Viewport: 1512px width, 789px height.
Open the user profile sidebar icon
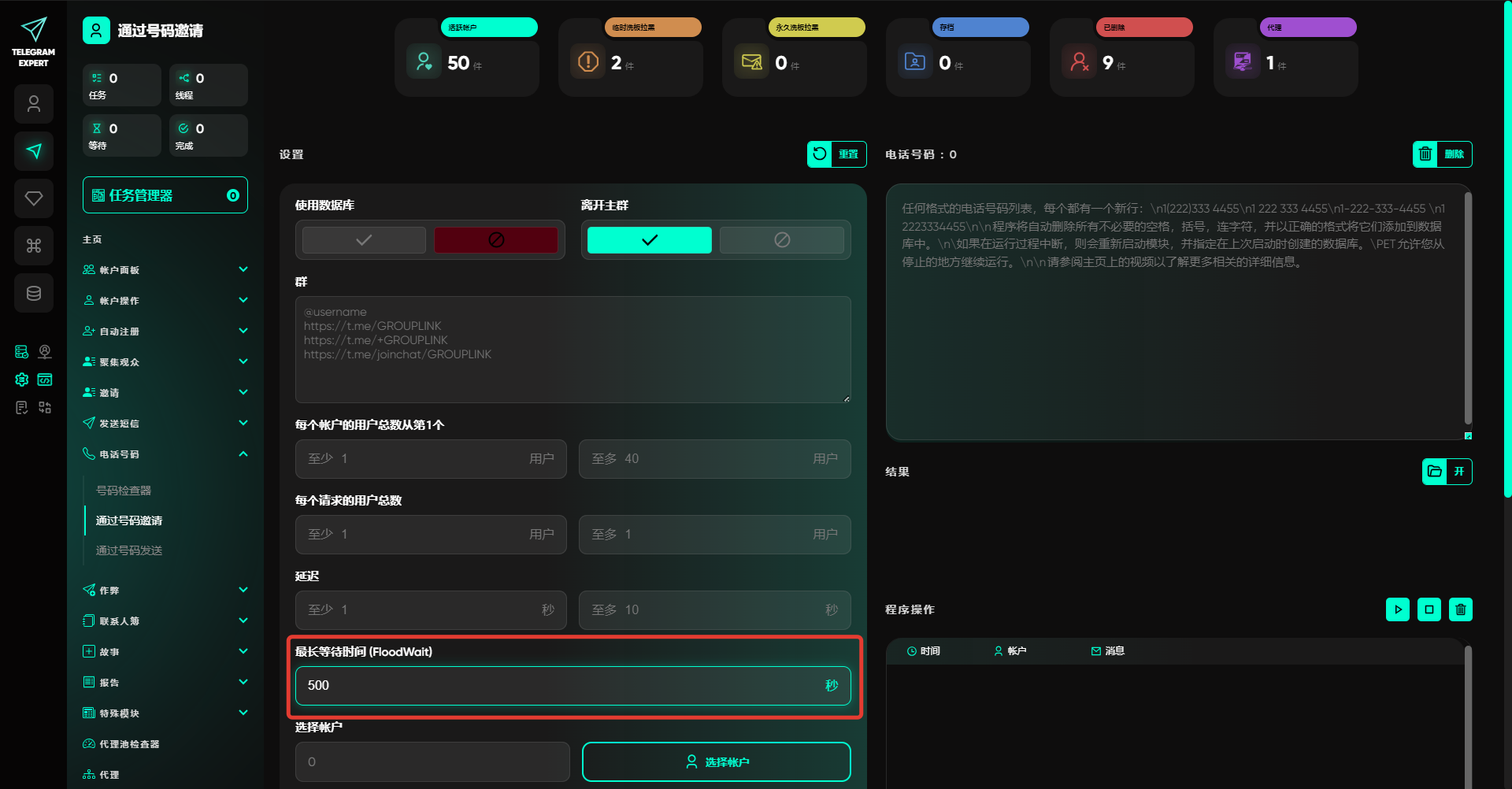34,104
